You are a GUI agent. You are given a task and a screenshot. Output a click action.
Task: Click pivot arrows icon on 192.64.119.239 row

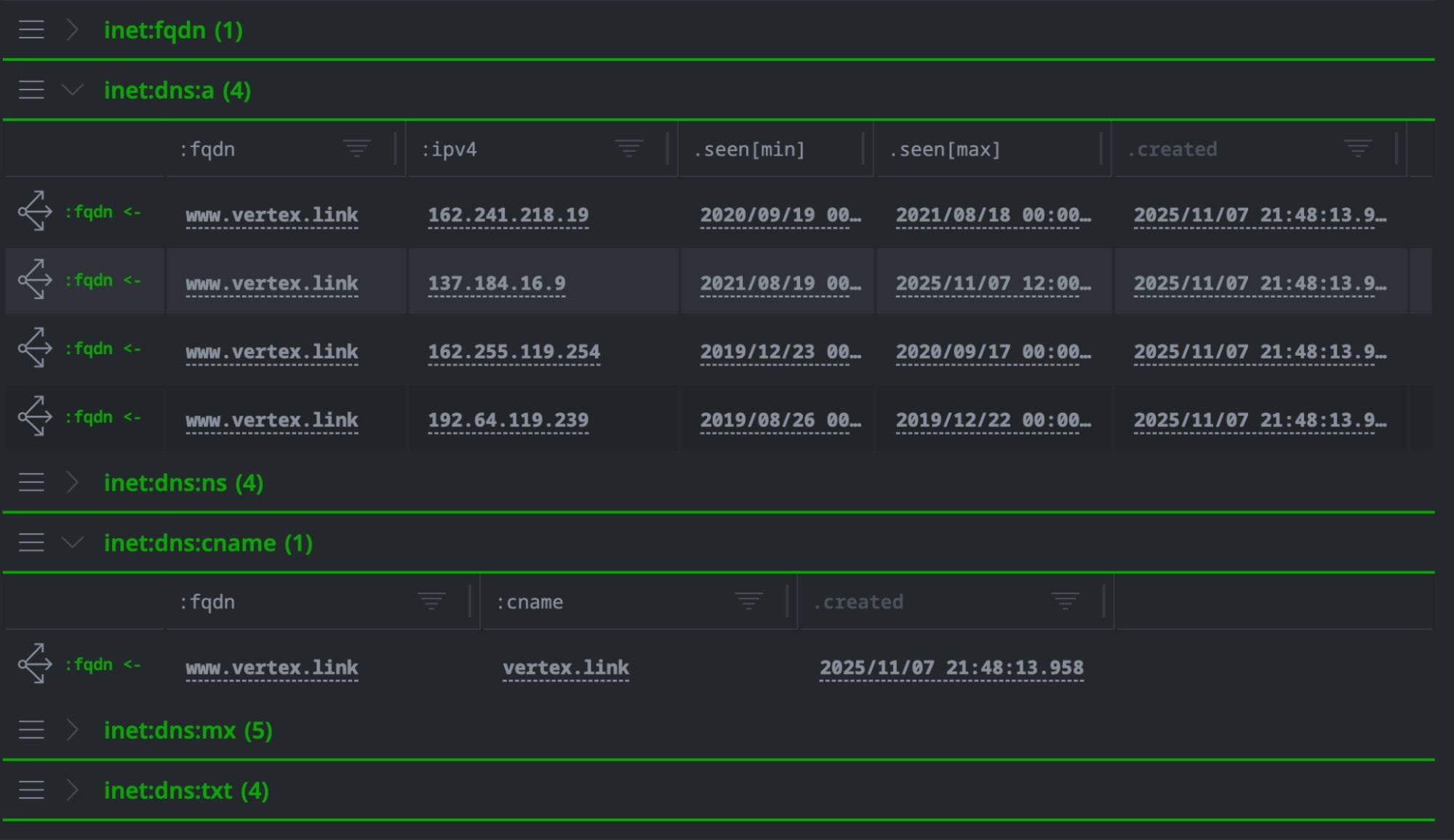(35, 417)
